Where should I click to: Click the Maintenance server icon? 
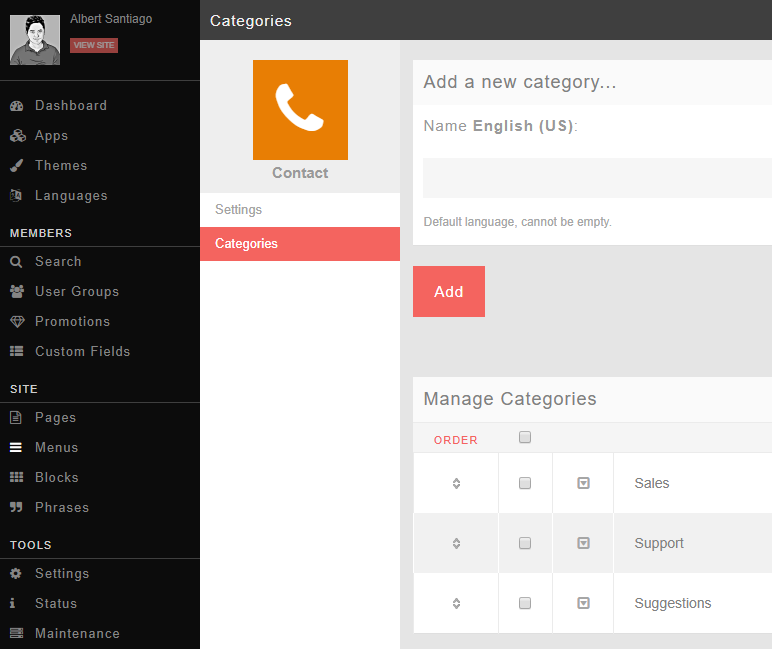pos(16,634)
